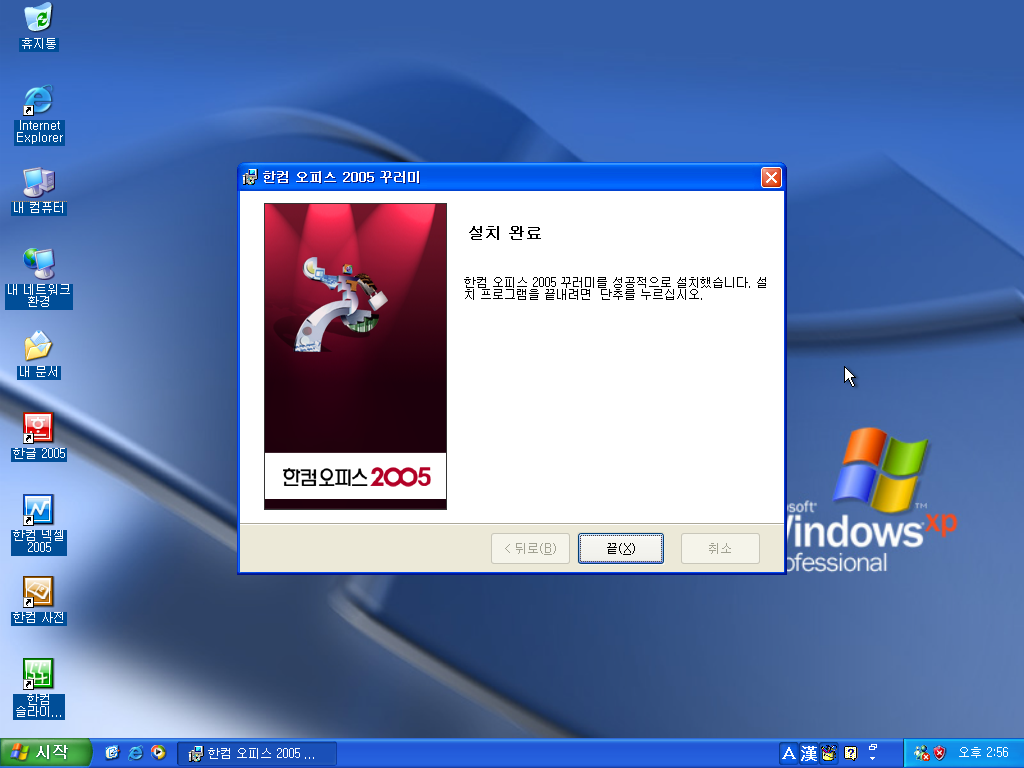Select the 내 네트워크 환경 desktop icon

(x=39, y=278)
